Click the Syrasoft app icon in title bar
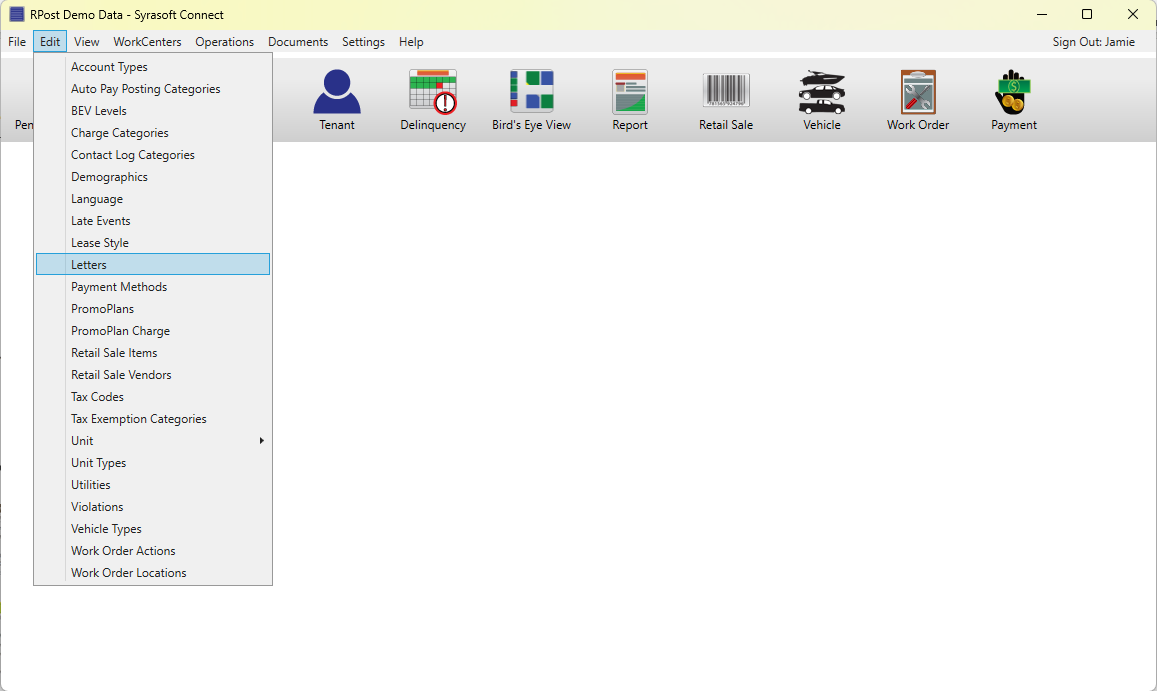The height and width of the screenshot is (691, 1157). (x=16, y=14)
